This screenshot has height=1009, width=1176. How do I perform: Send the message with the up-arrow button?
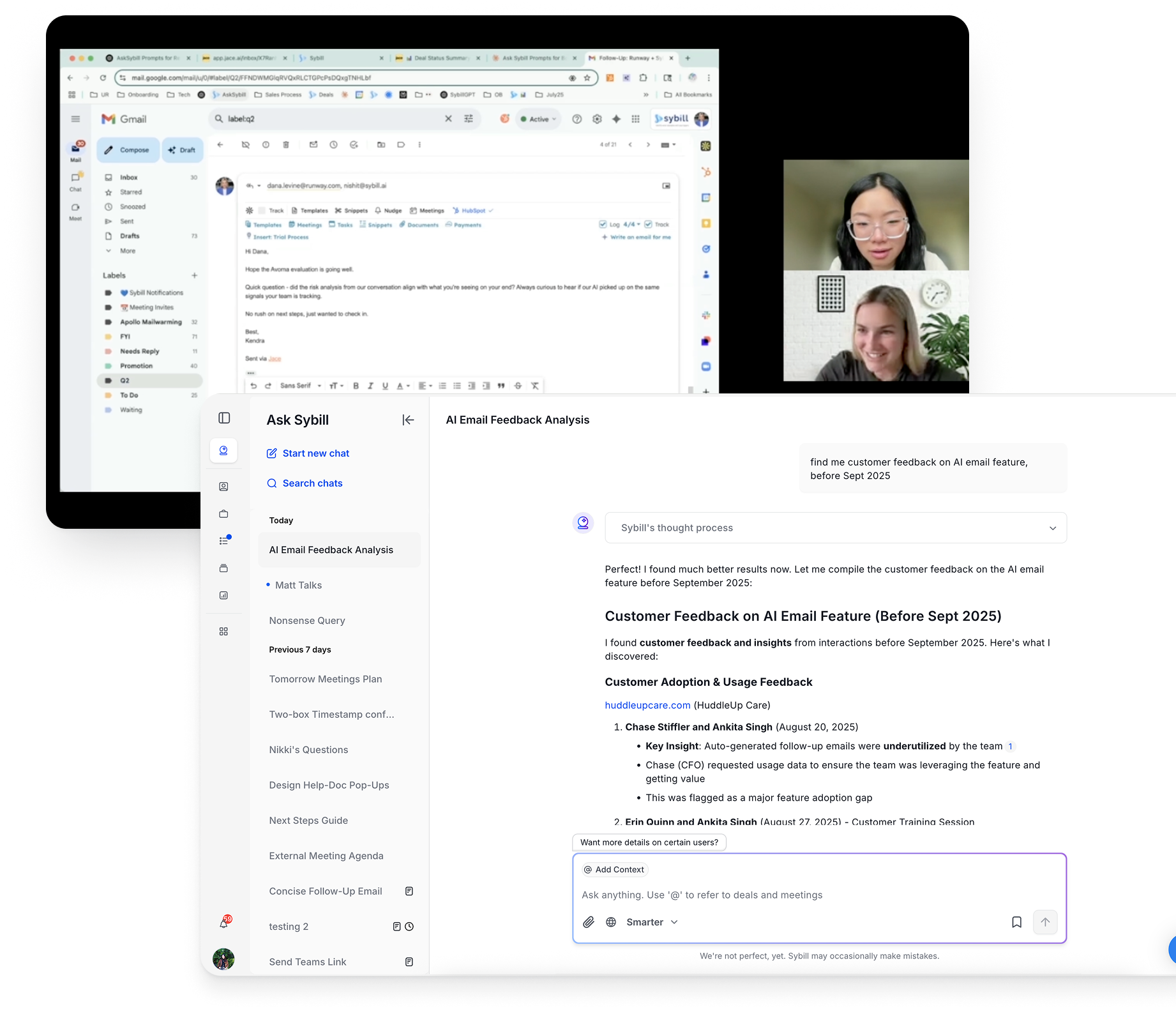pyautogui.click(x=1045, y=922)
